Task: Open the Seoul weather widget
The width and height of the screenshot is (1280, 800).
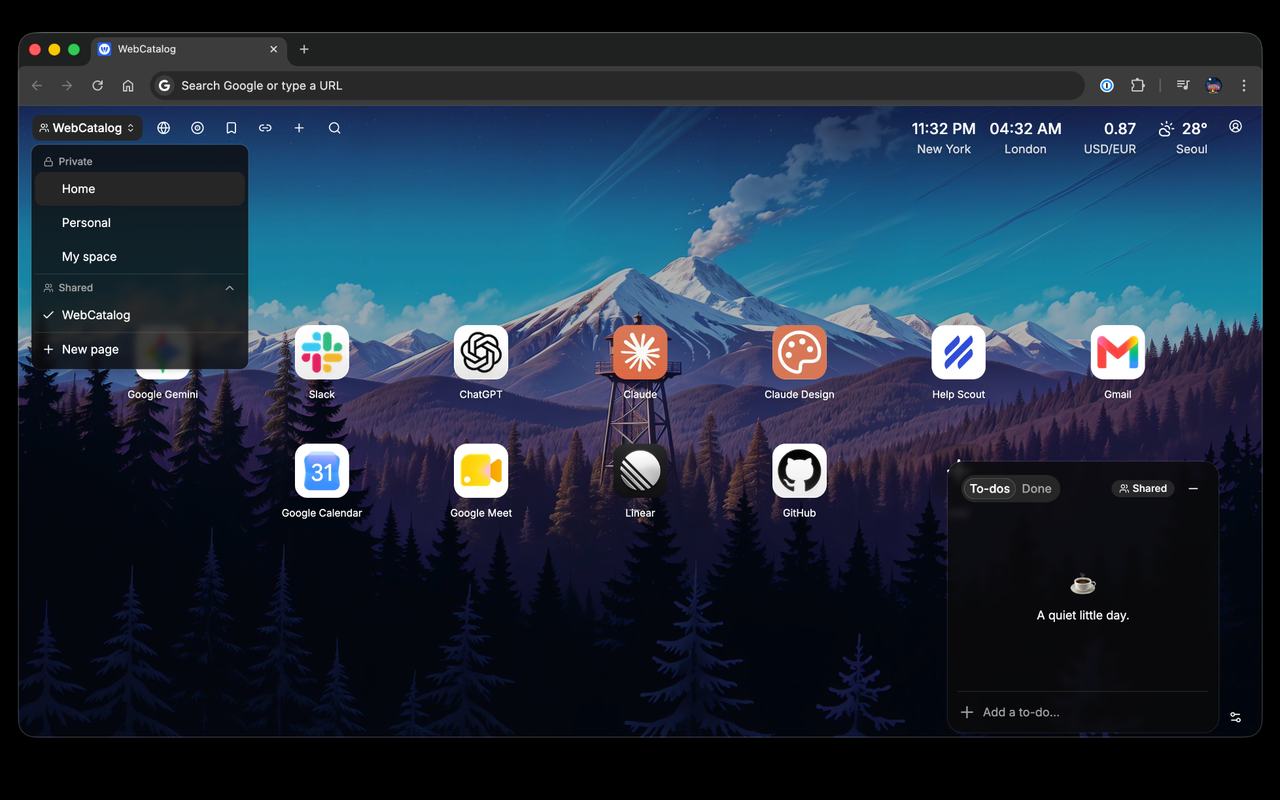Action: 1183,138
